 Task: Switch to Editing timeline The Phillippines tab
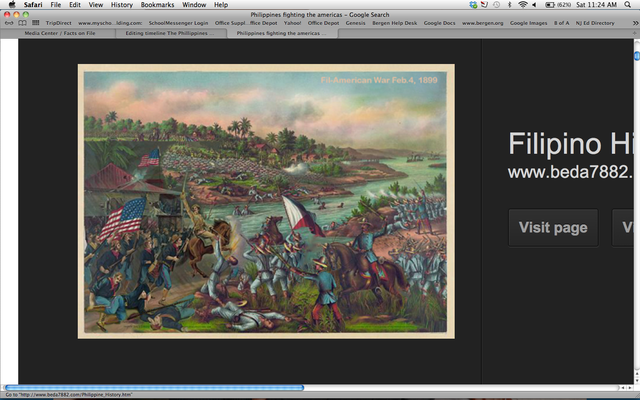click(x=171, y=33)
